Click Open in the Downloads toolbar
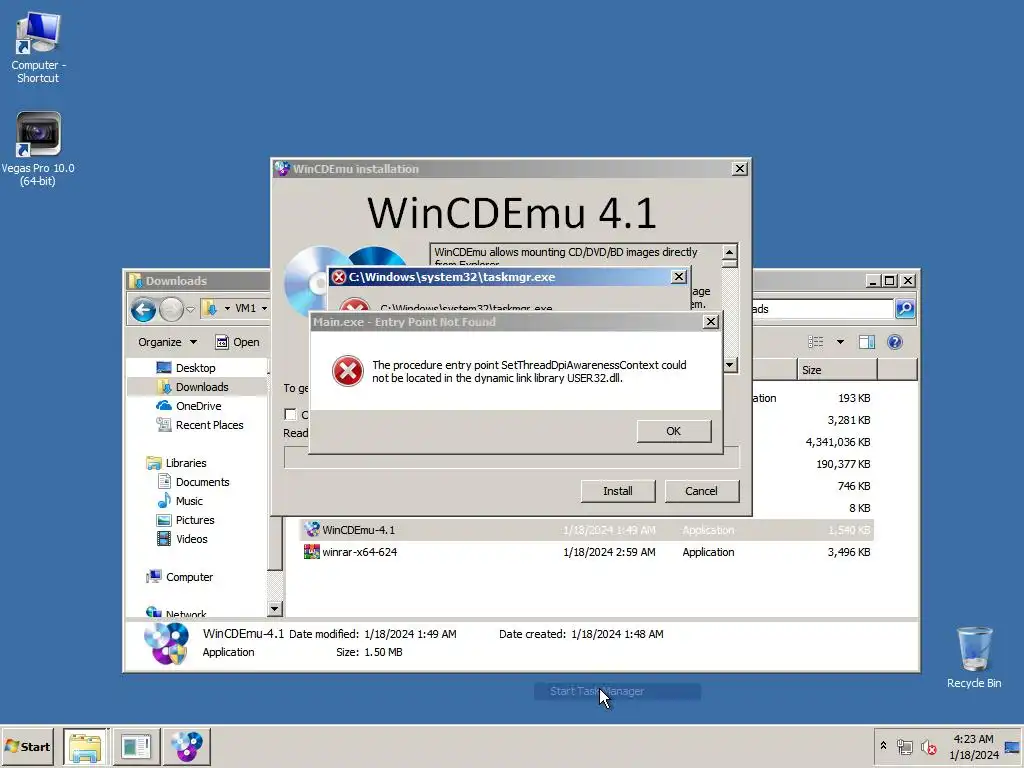Image resolution: width=1024 pixels, height=768 pixels. coord(238,342)
